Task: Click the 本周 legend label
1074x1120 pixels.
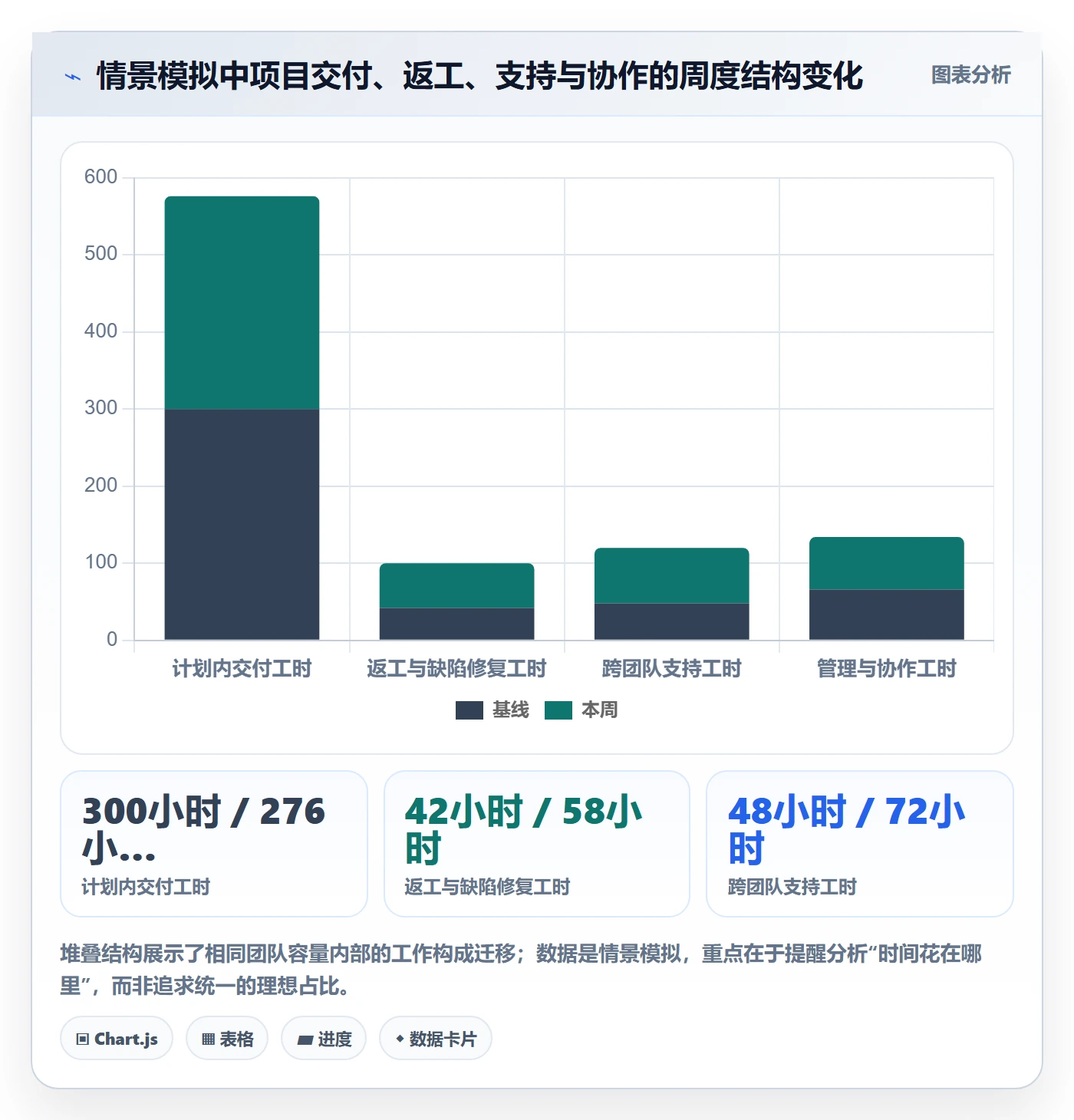Action: (600, 710)
